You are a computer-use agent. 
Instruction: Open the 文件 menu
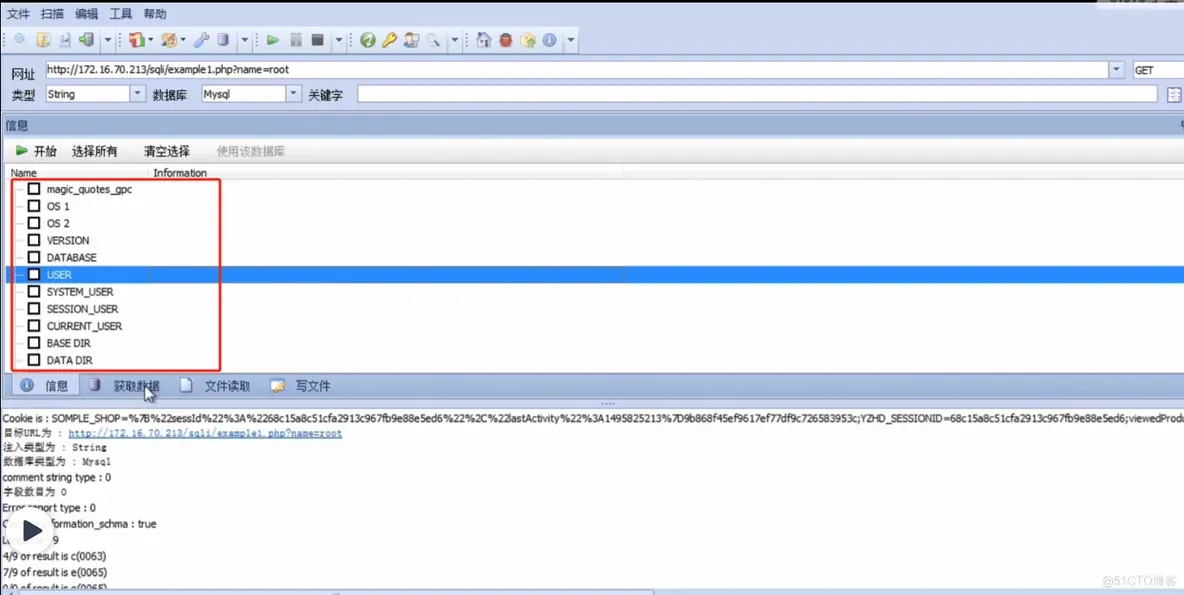click(x=18, y=14)
